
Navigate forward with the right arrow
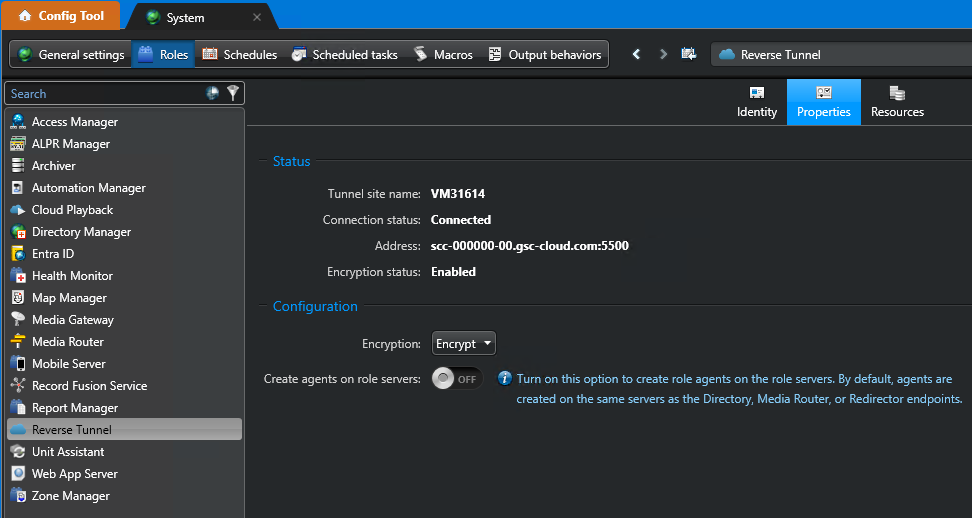[662, 54]
